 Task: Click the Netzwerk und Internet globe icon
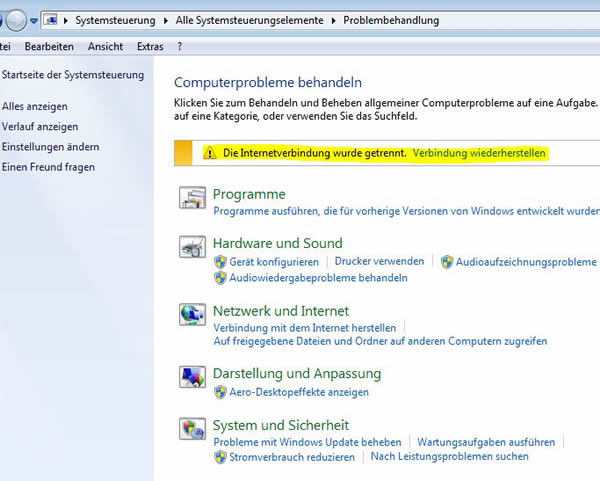[192, 314]
